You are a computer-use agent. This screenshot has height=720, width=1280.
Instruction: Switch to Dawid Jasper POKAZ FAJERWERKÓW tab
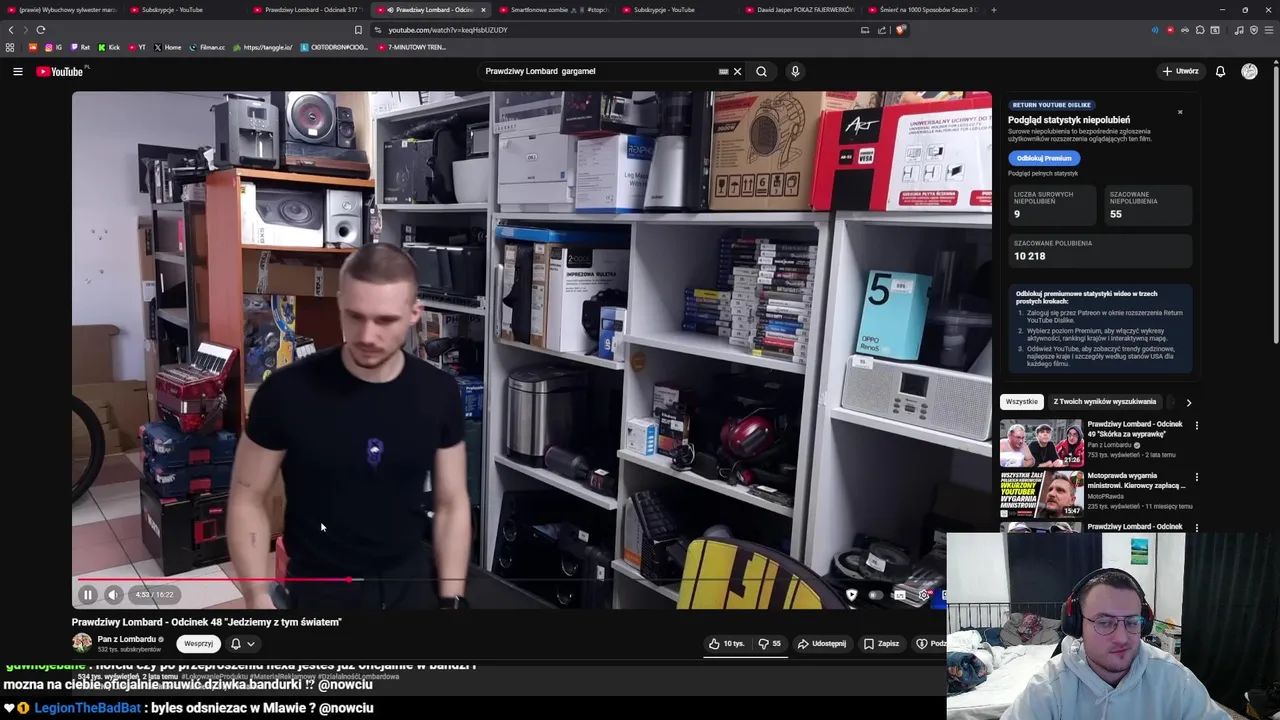800,10
